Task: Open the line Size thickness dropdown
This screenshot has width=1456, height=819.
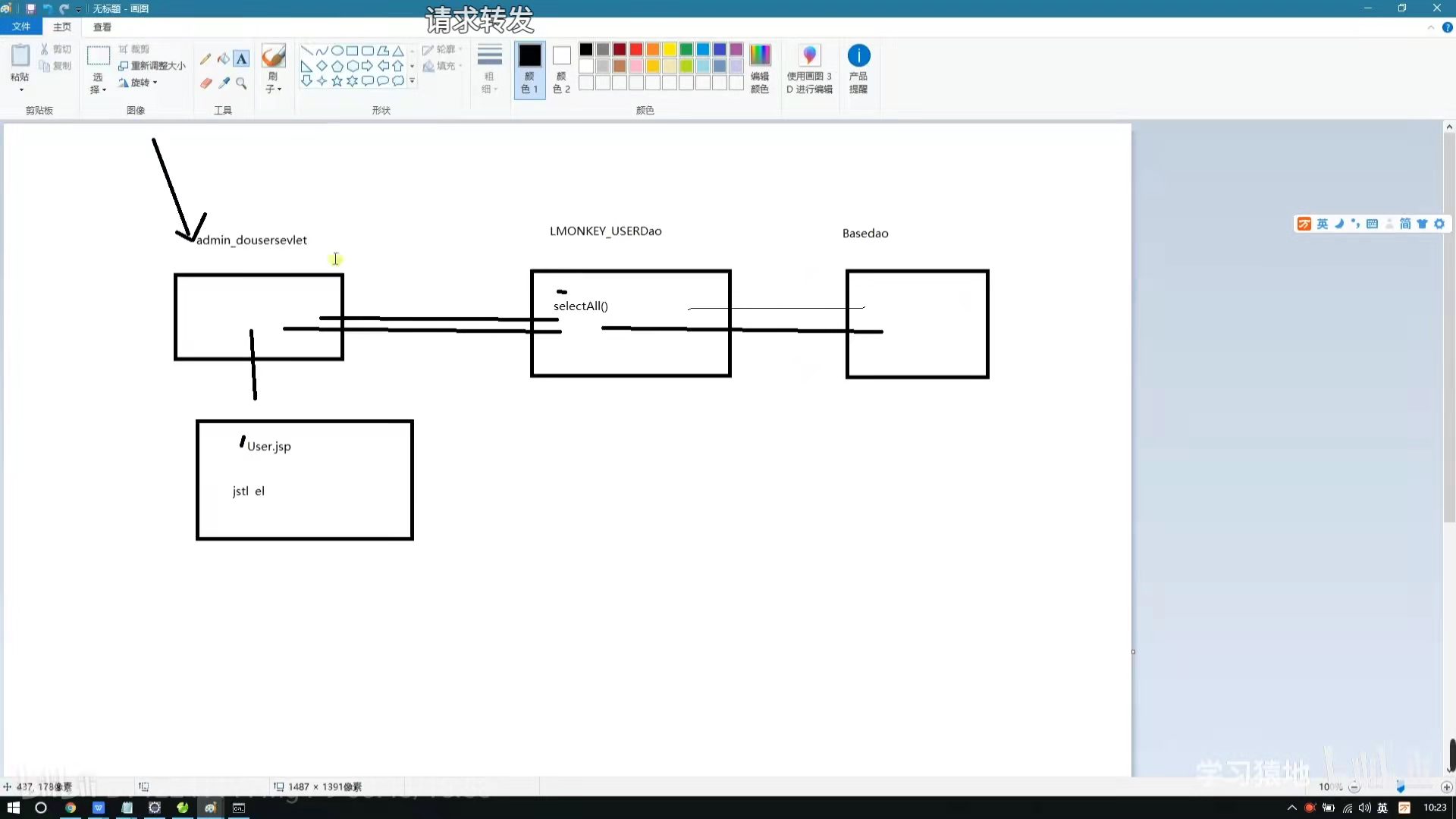Action: coord(489,69)
